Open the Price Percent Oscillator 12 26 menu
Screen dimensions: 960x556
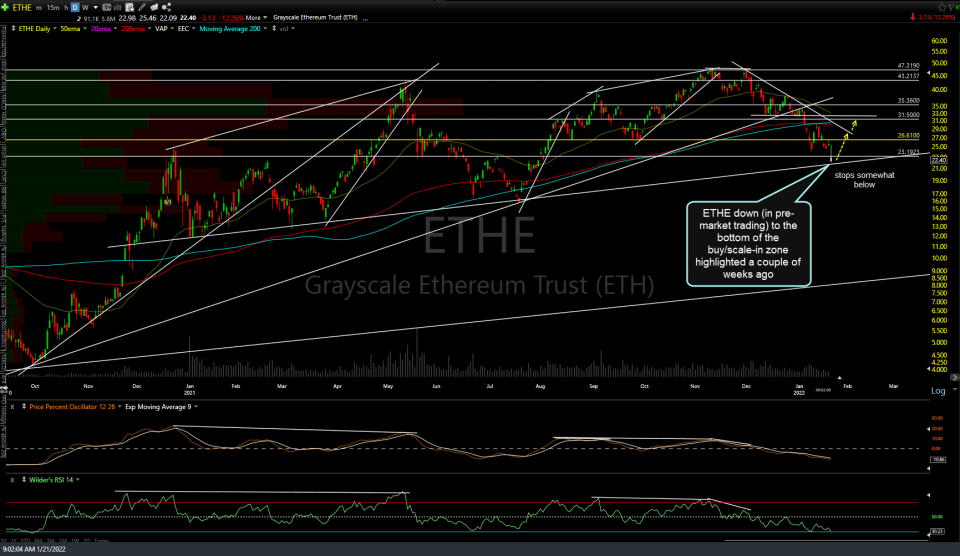[119, 407]
